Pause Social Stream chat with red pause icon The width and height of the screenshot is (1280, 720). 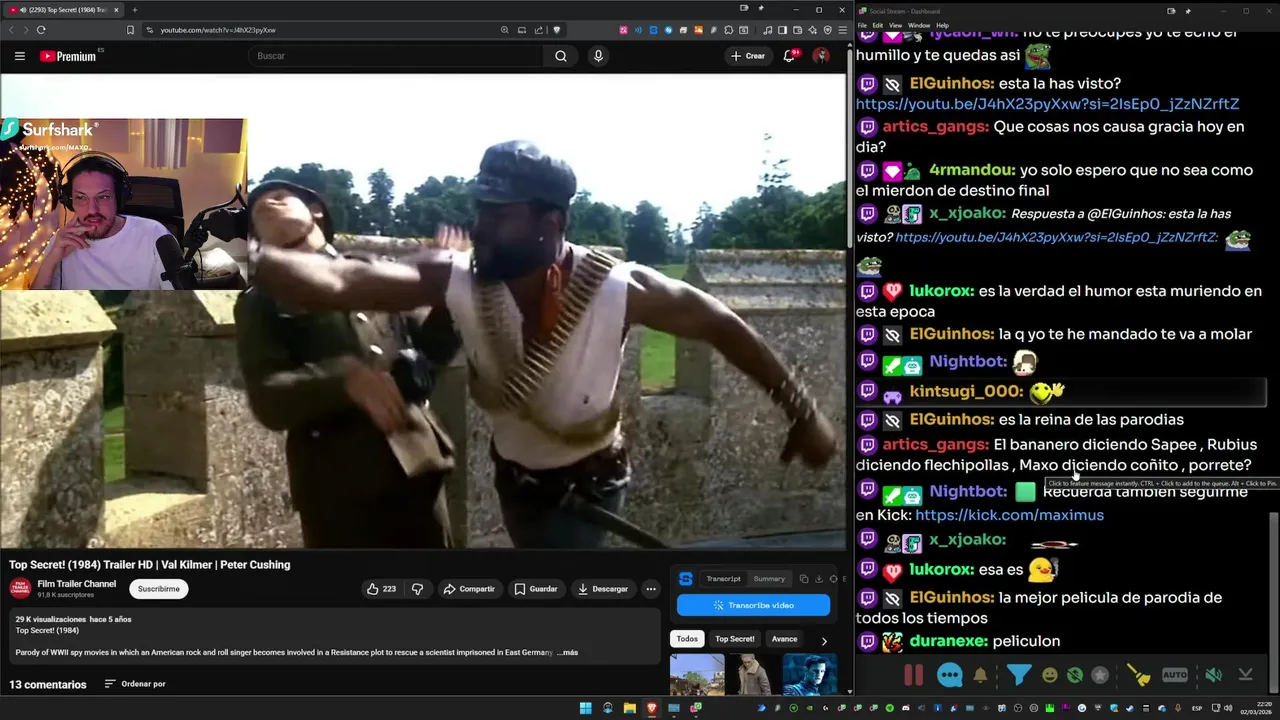(x=914, y=675)
